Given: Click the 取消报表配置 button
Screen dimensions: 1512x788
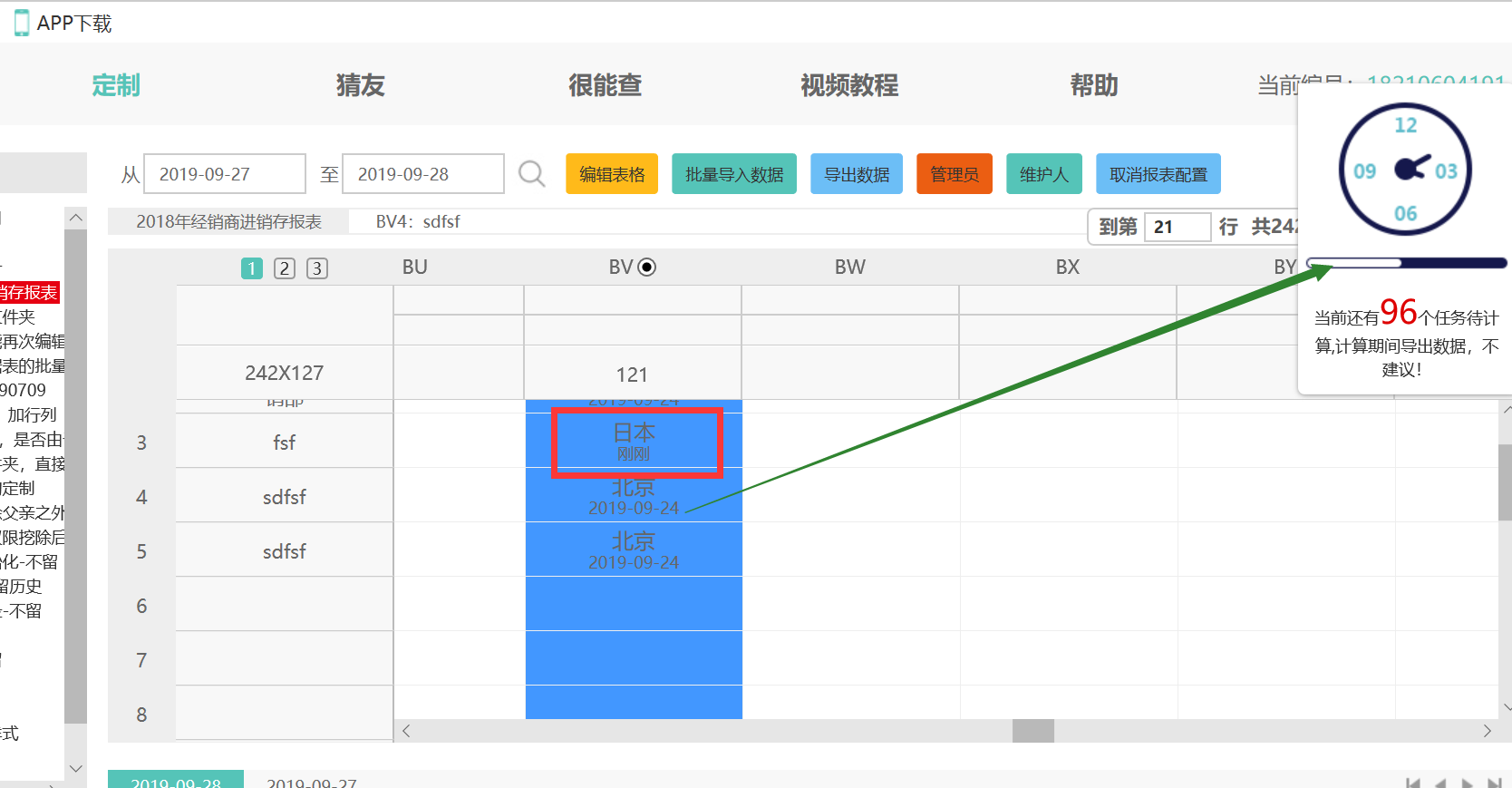Looking at the screenshot, I should [1158, 174].
